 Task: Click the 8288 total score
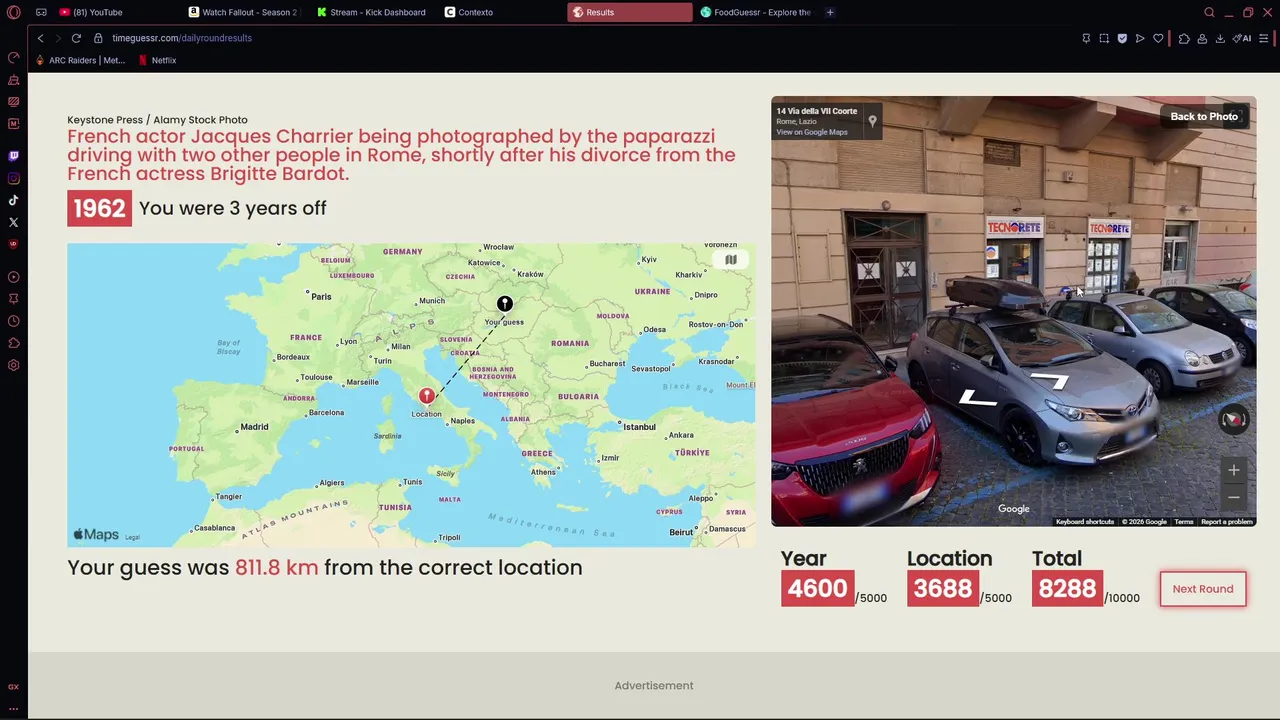pyautogui.click(x=1067, y=589)
